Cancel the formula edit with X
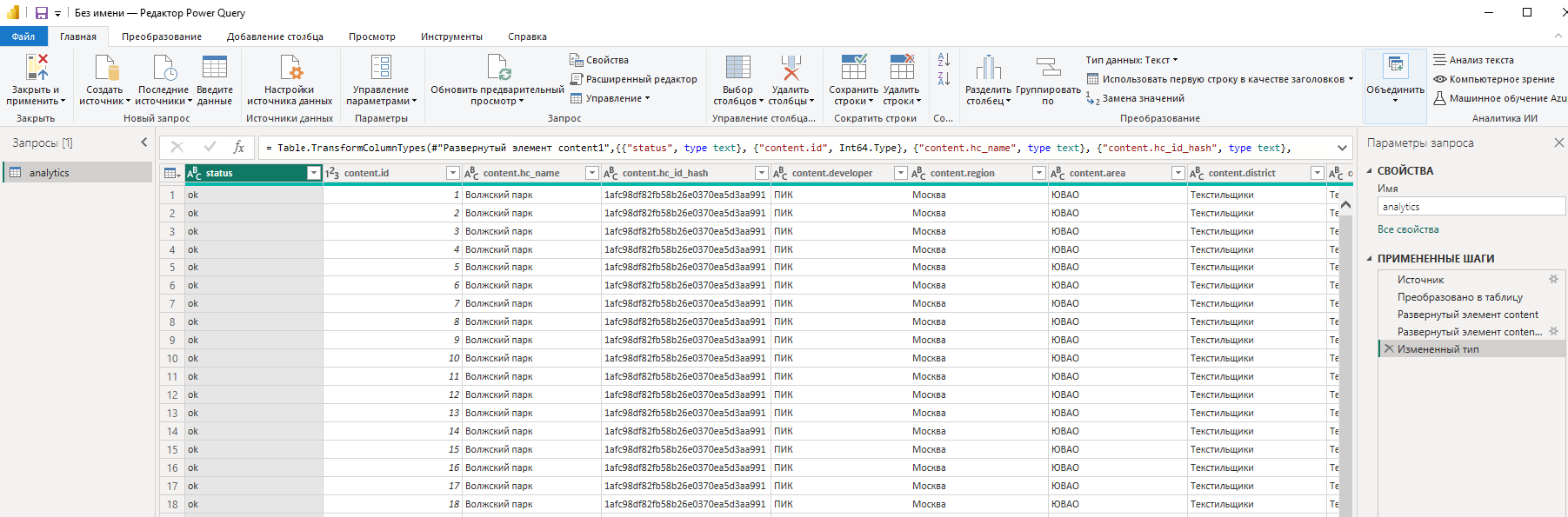 [x=177, y=148]
